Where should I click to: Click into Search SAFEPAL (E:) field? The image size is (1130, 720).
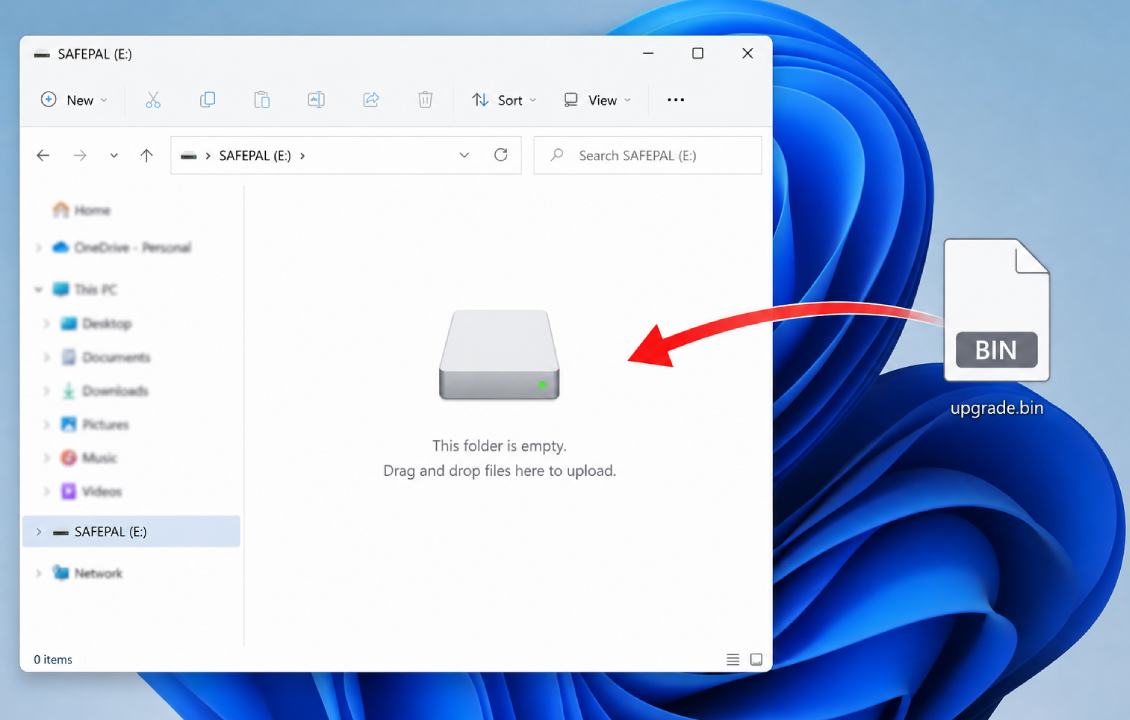tap(647, 155)
